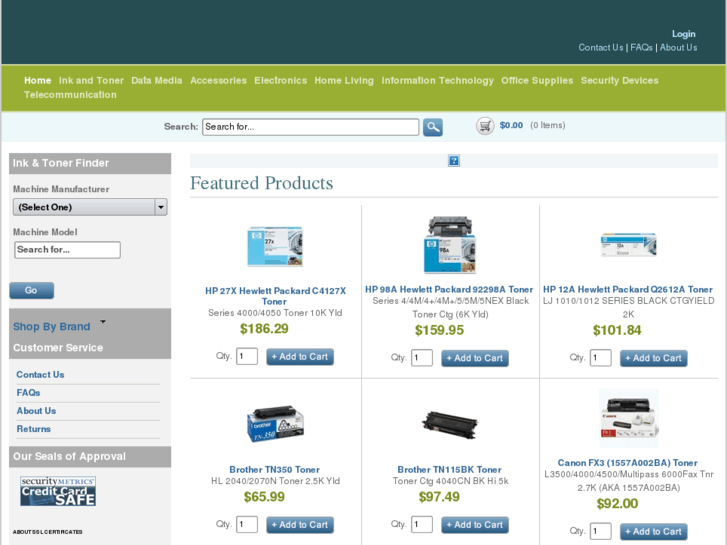Expand the Shop By Brand arrow
The image size is (727, 545).
pyautogui.click(x=103, y=321)
